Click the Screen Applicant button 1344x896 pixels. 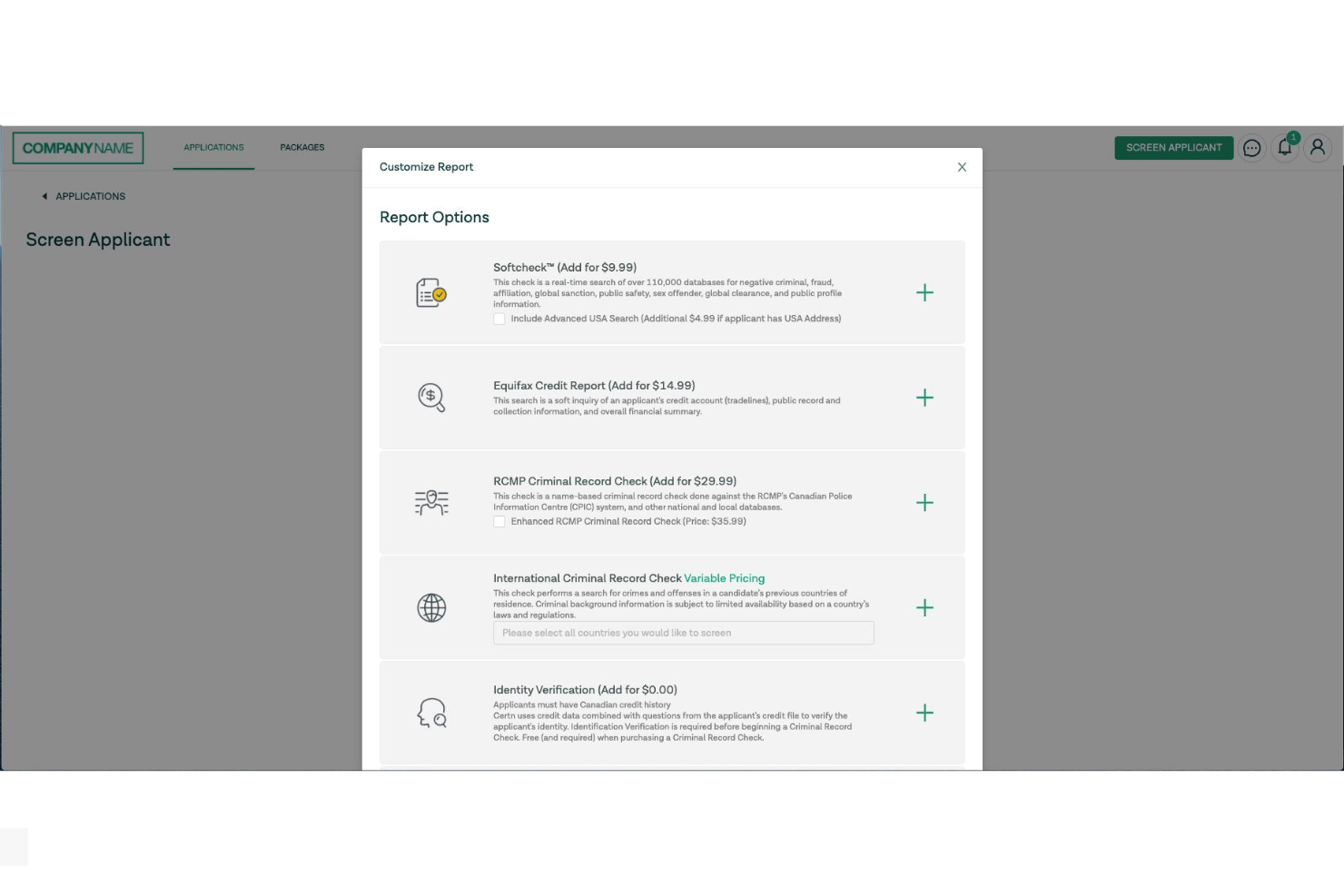pyautogui.click(x=1173, y=148)
